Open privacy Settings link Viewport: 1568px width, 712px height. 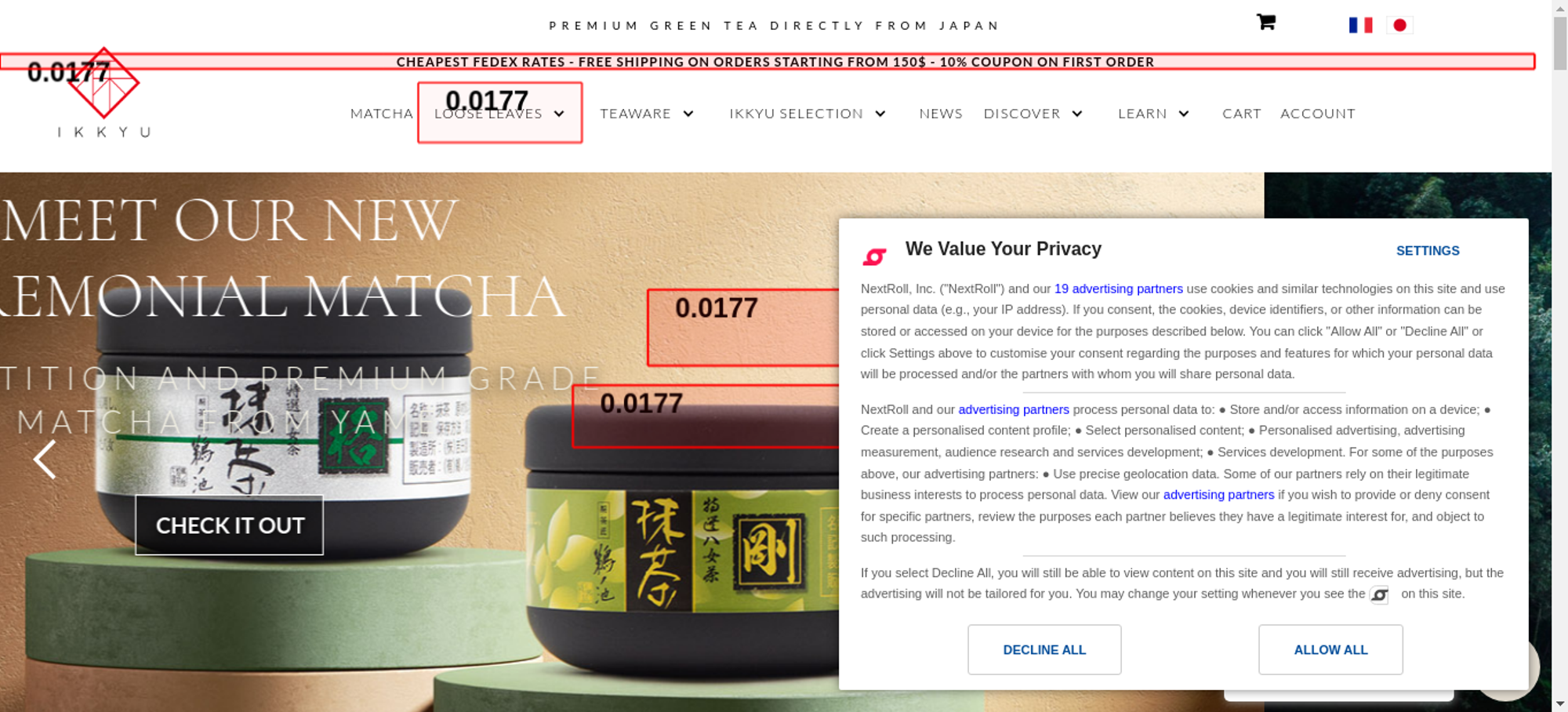[1428, 251]
